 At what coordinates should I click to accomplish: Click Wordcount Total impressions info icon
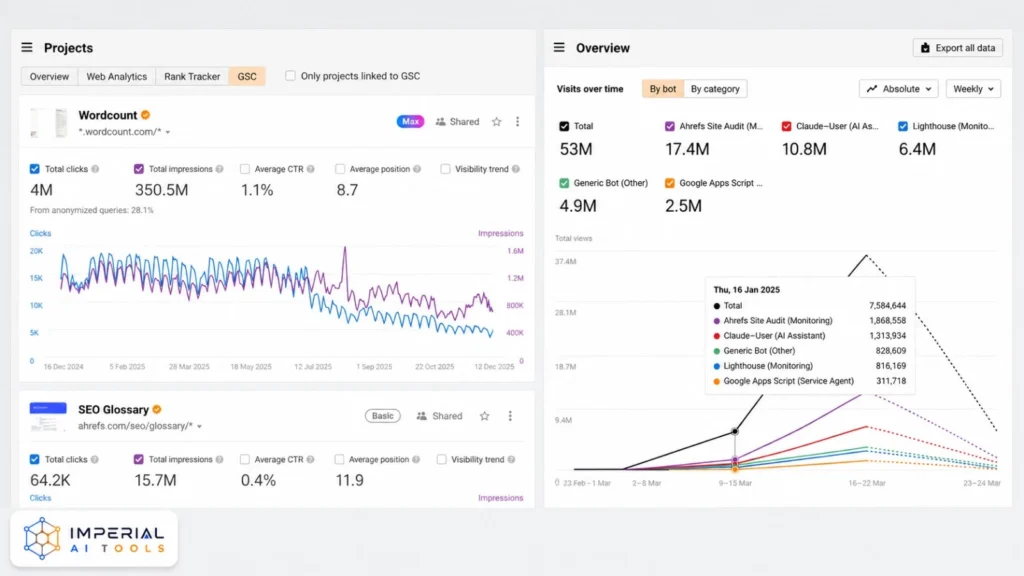pos(219,169)
